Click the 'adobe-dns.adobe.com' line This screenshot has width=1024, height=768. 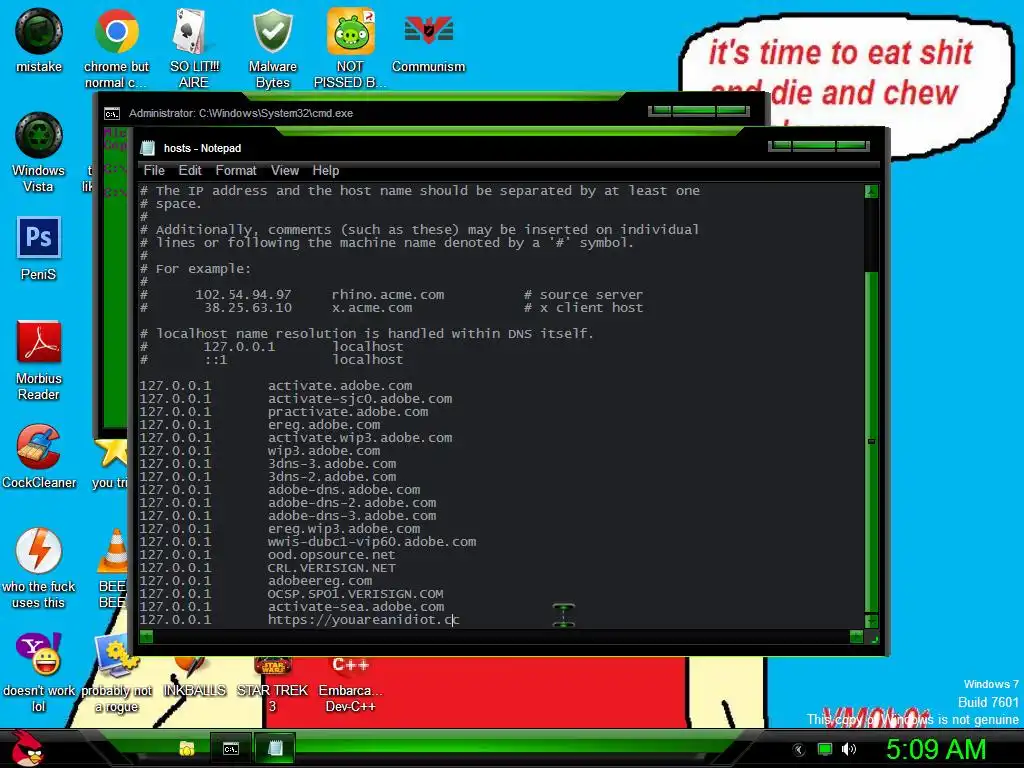tap(344, 490)
